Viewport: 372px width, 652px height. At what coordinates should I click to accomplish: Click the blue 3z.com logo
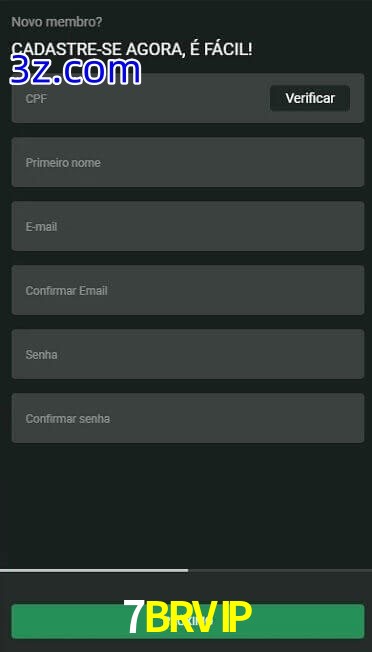pyautogui.click(x=75, y=71)
